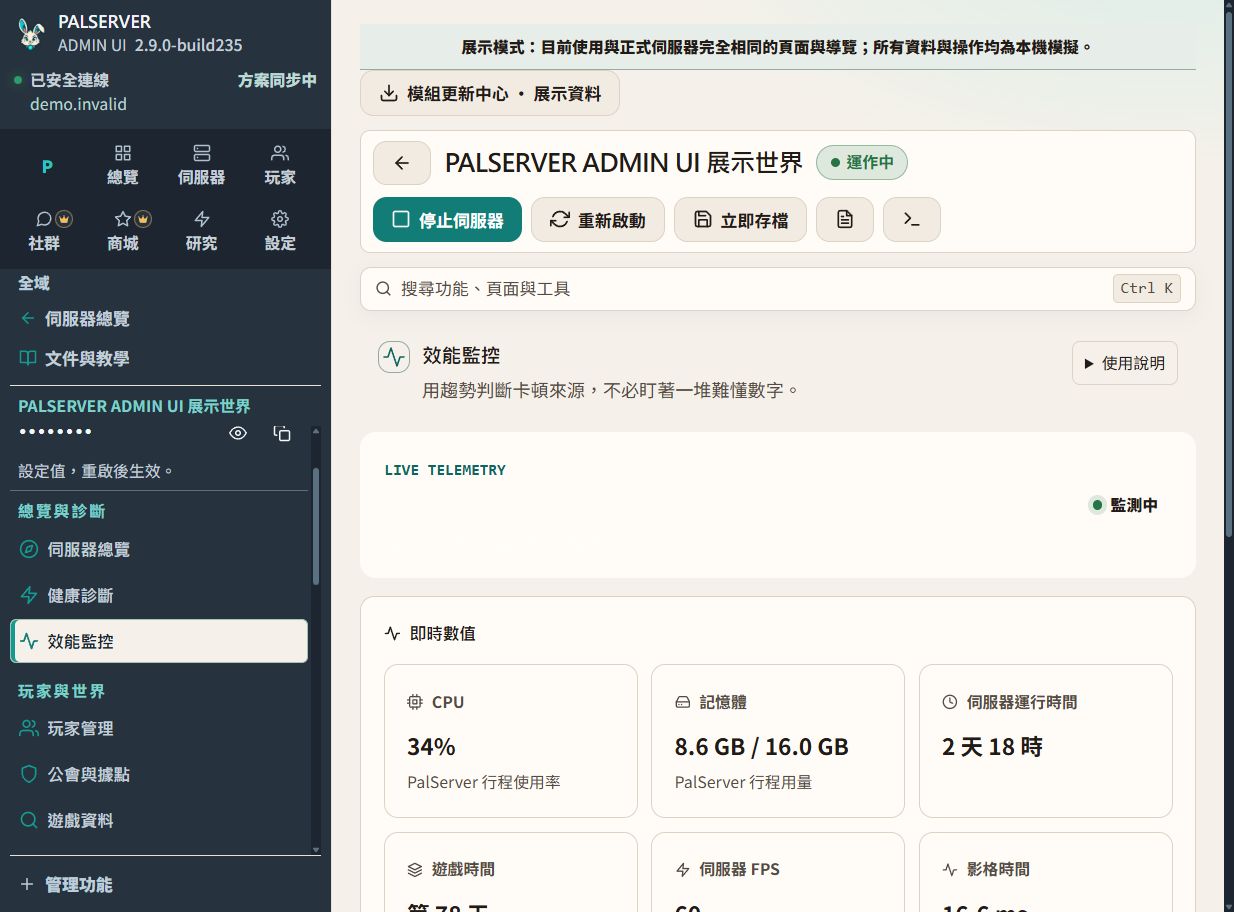Click the PalServer rabbit logo
Screen dimensions: 1234x912
tap(31, 33)
